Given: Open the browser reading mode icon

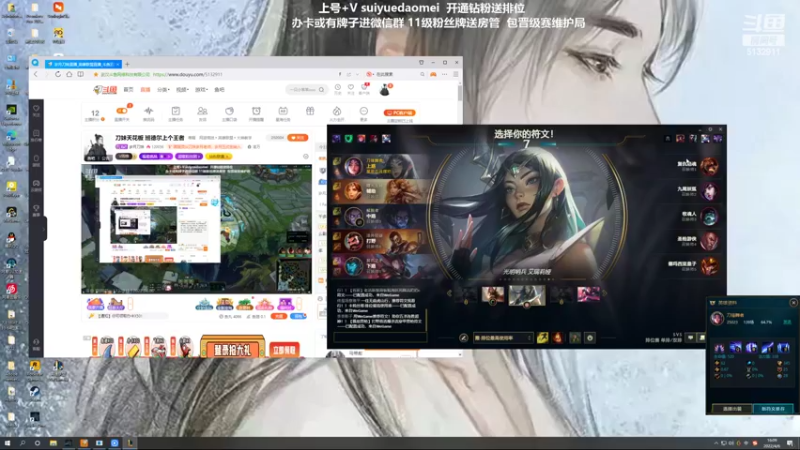Looking at the screenshot, I should (80, 74).
